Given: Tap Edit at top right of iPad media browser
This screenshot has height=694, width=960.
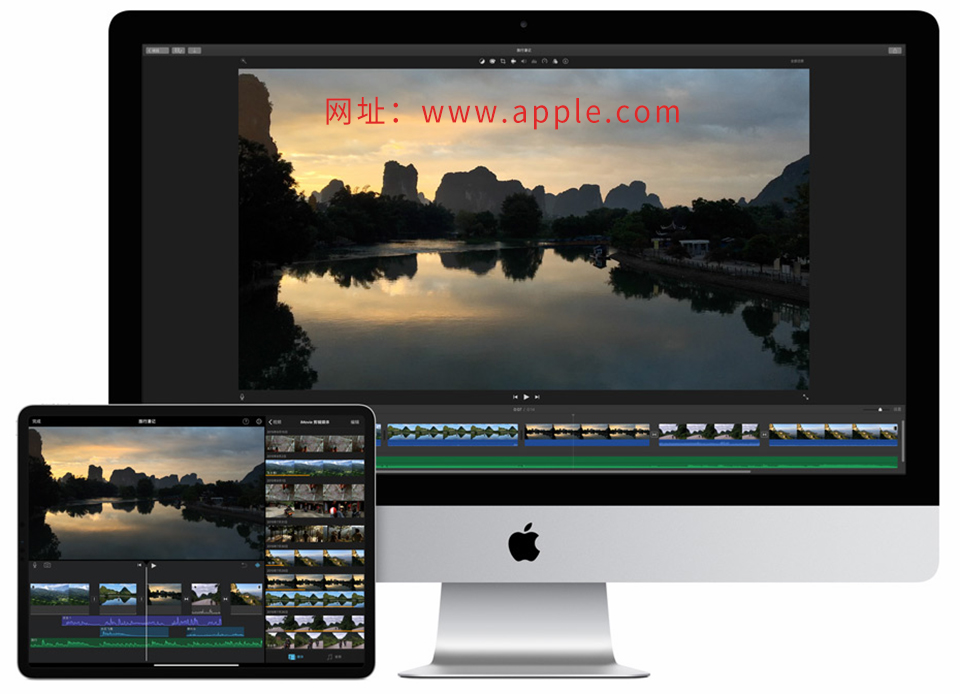Looking at the screenshot, I should point(355,422).
